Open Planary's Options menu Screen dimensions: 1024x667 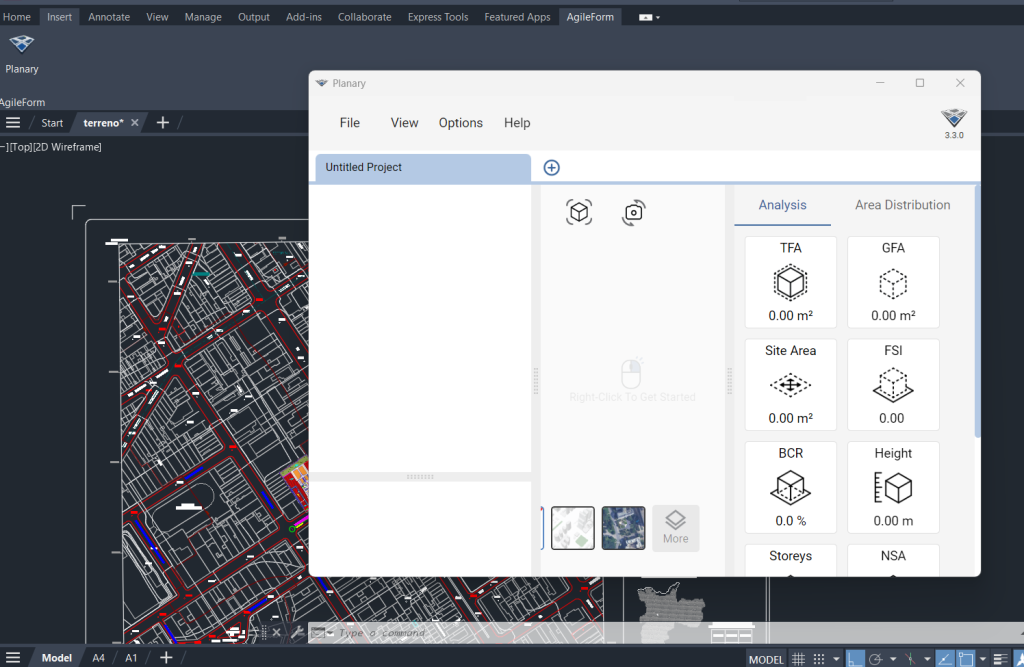[460, 123]
